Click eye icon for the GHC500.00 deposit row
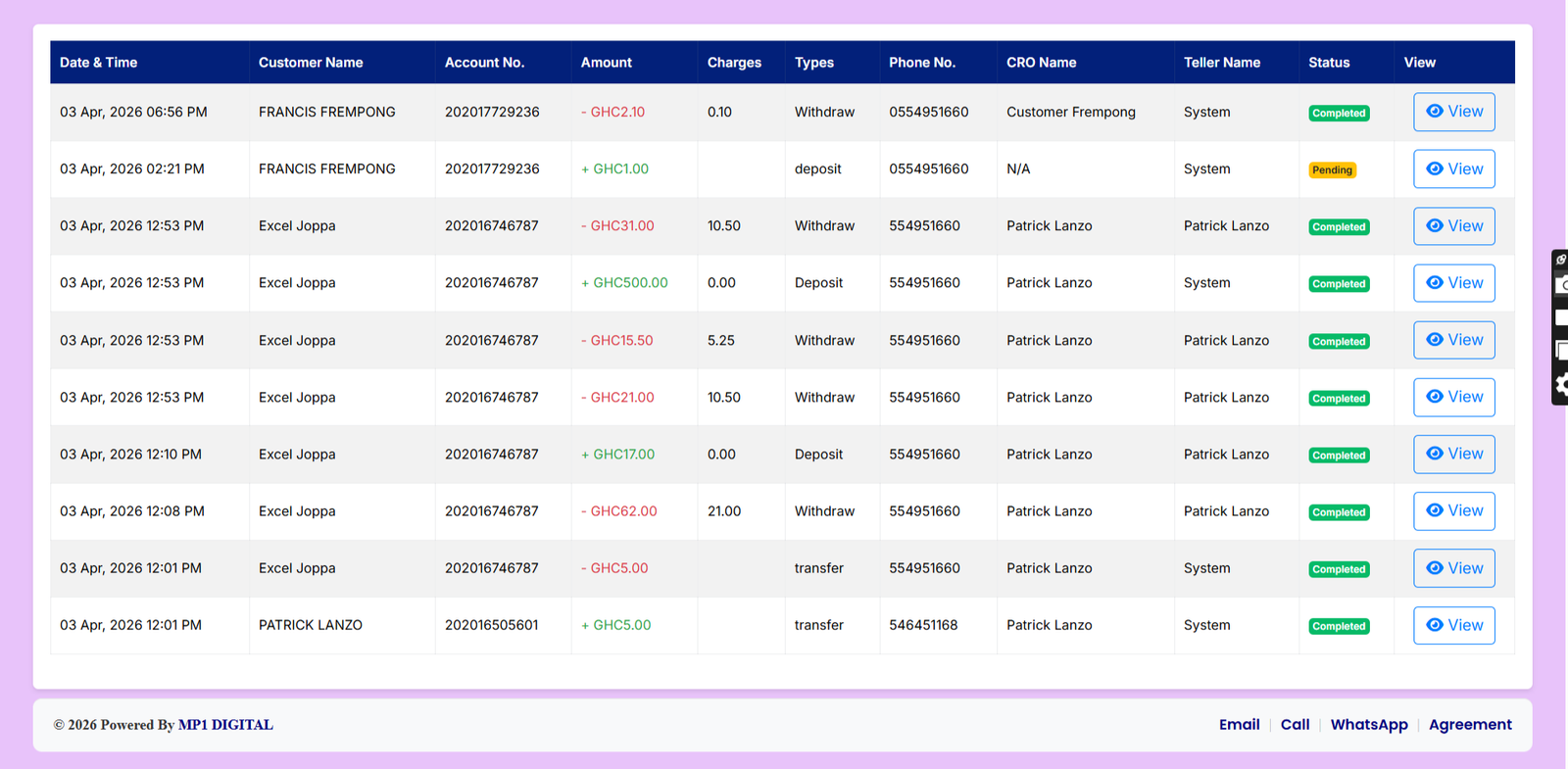The width and height of the screenshot is (1568, 769). point(1434,283)
